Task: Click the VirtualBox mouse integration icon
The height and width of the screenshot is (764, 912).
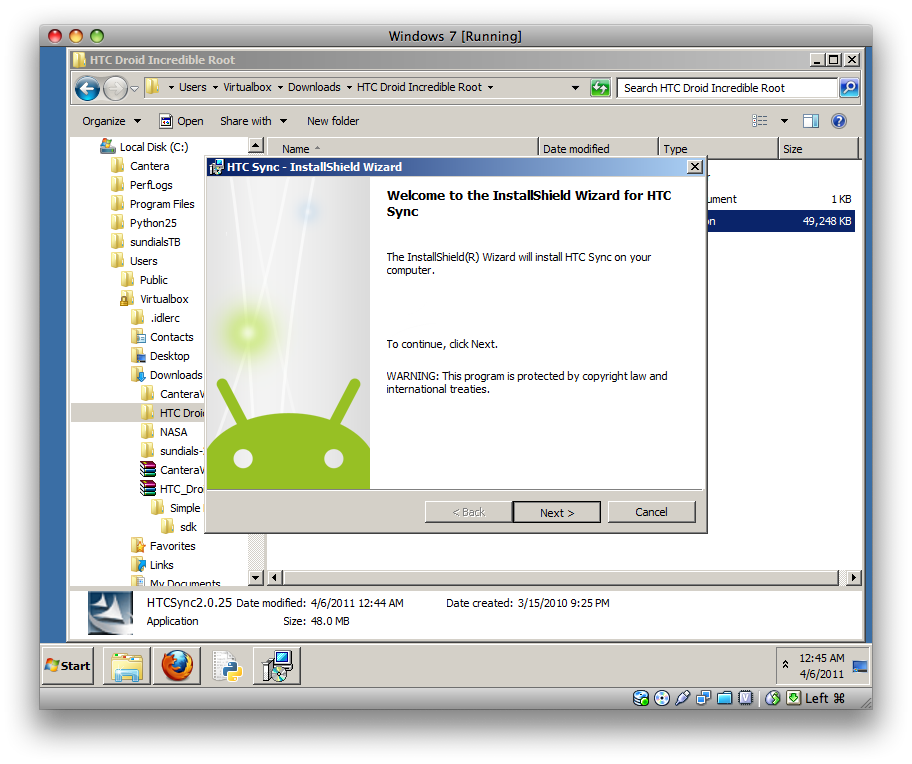Action: pyautogui.click(x=772, y=698)
